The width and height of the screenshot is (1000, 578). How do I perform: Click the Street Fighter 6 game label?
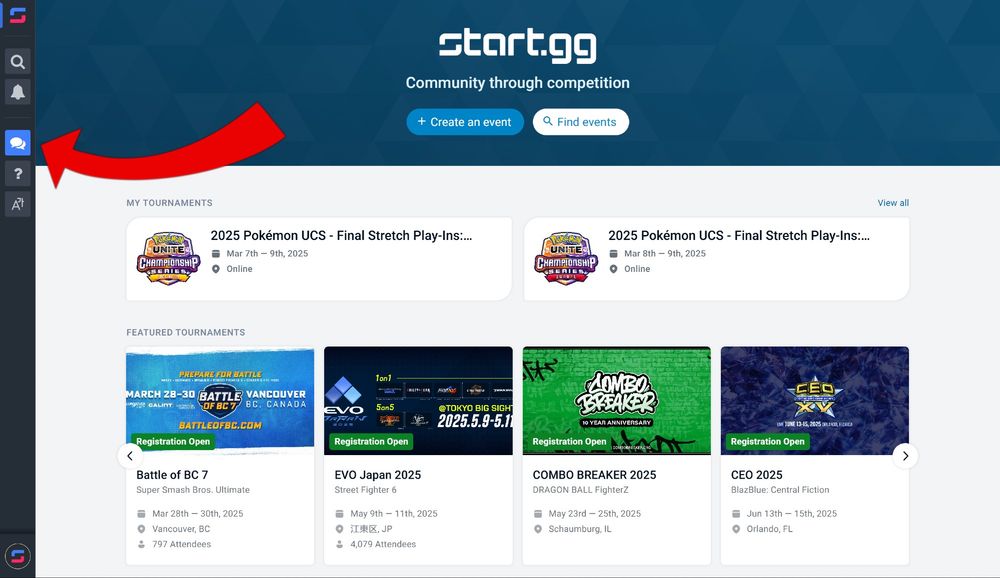365,490
